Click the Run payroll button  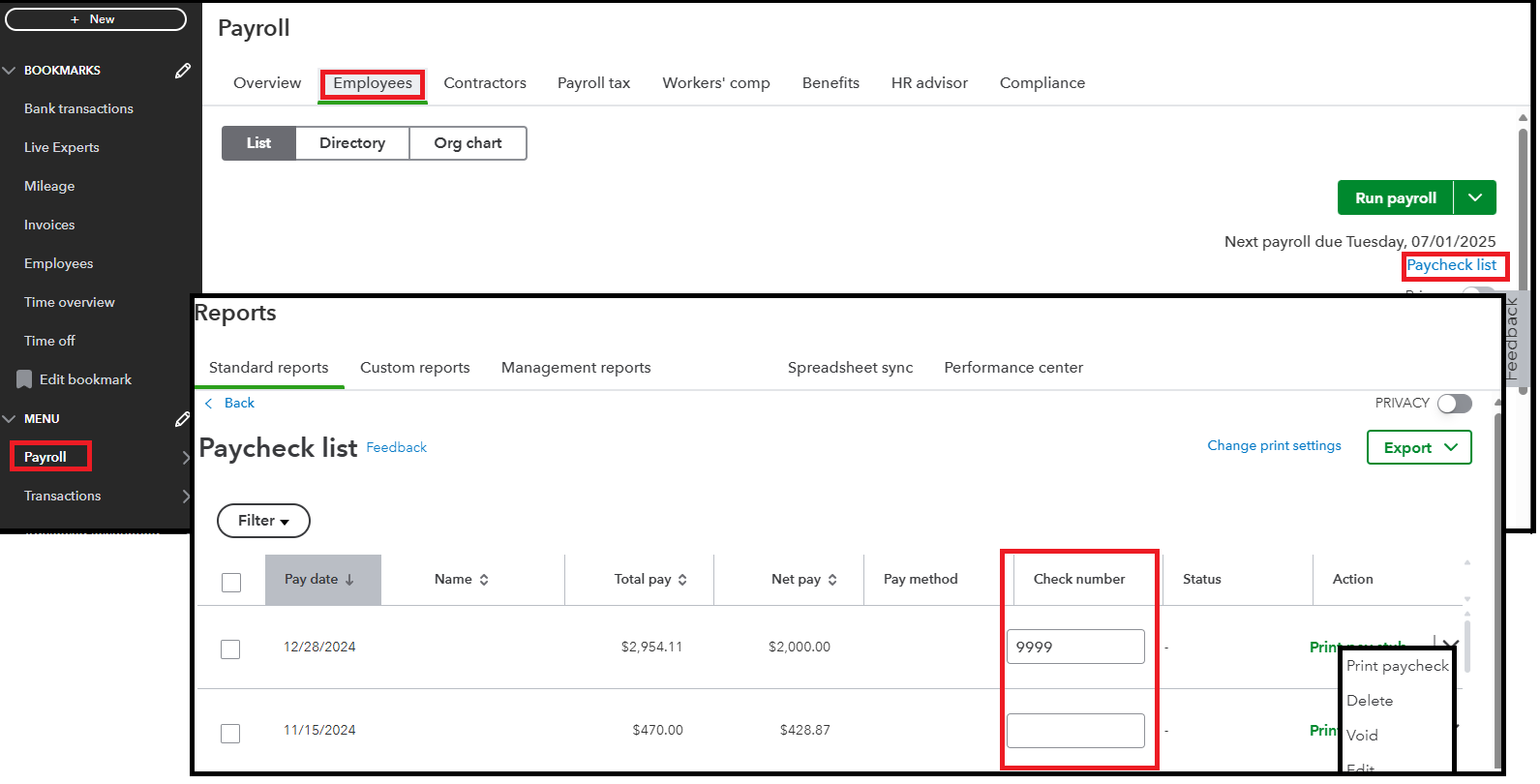1395,197
